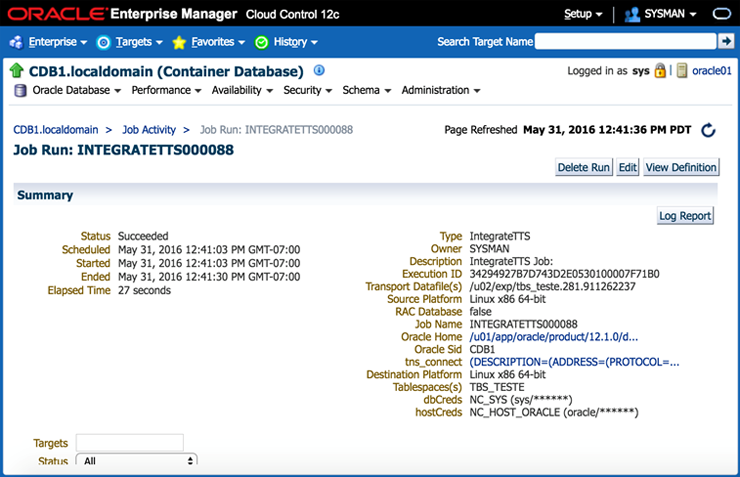Image resolution: width=740 pixels, height=477 pixels.
Task: Open the Oracle Home path link
Action: point(553,337)
